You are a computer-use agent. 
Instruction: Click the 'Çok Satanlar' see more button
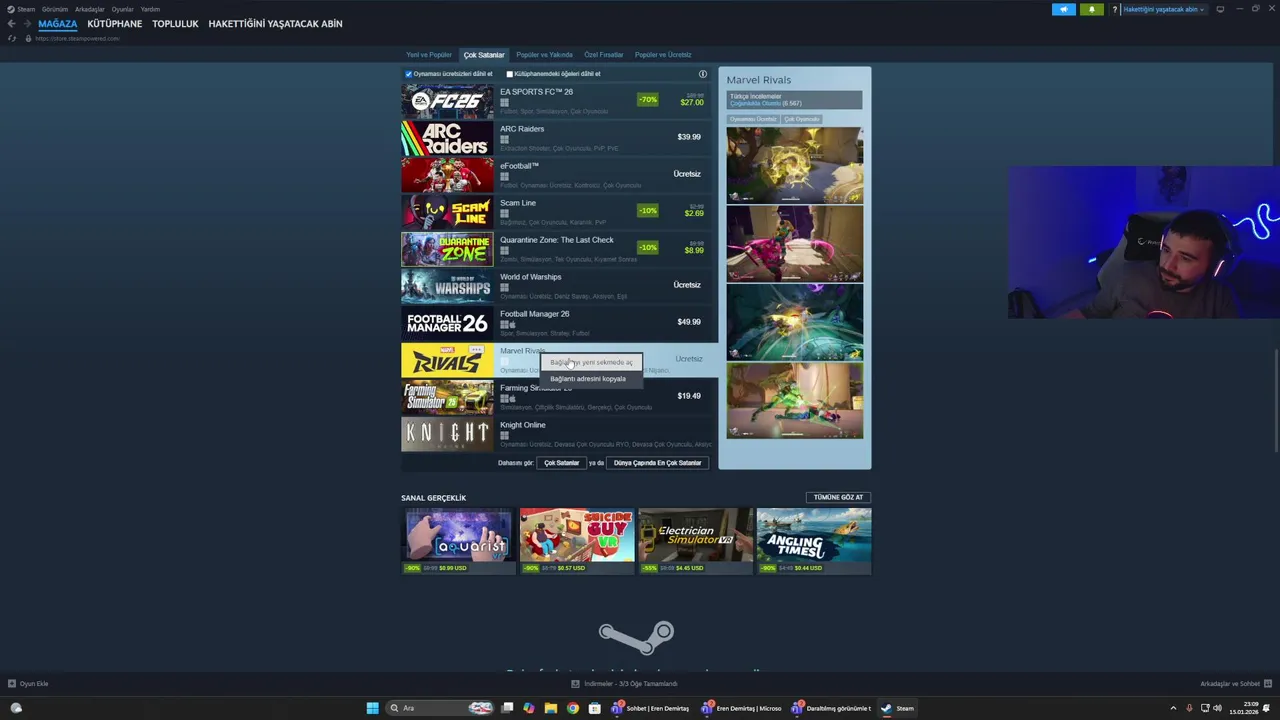pyautogui.click(x=561, y=463)
